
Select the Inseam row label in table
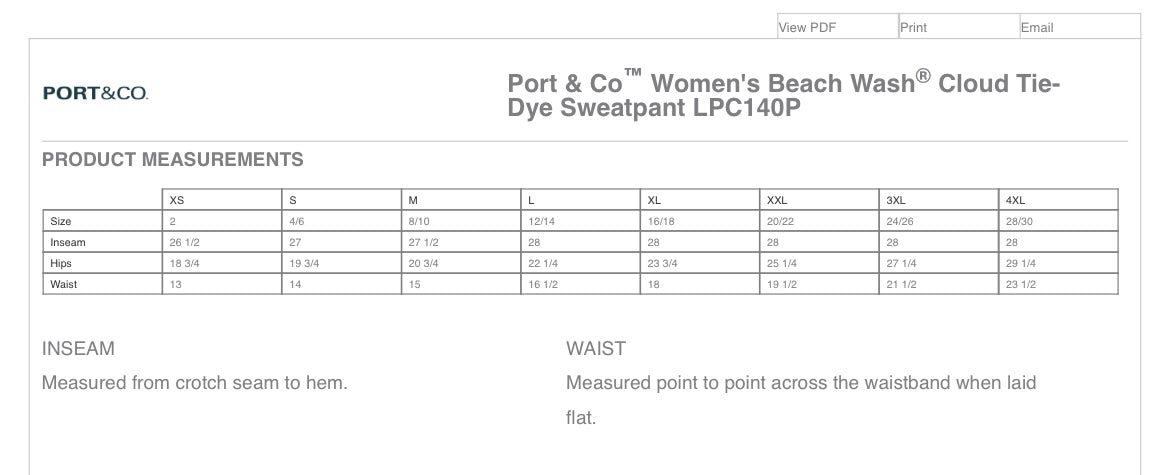(x=68, y=242)
